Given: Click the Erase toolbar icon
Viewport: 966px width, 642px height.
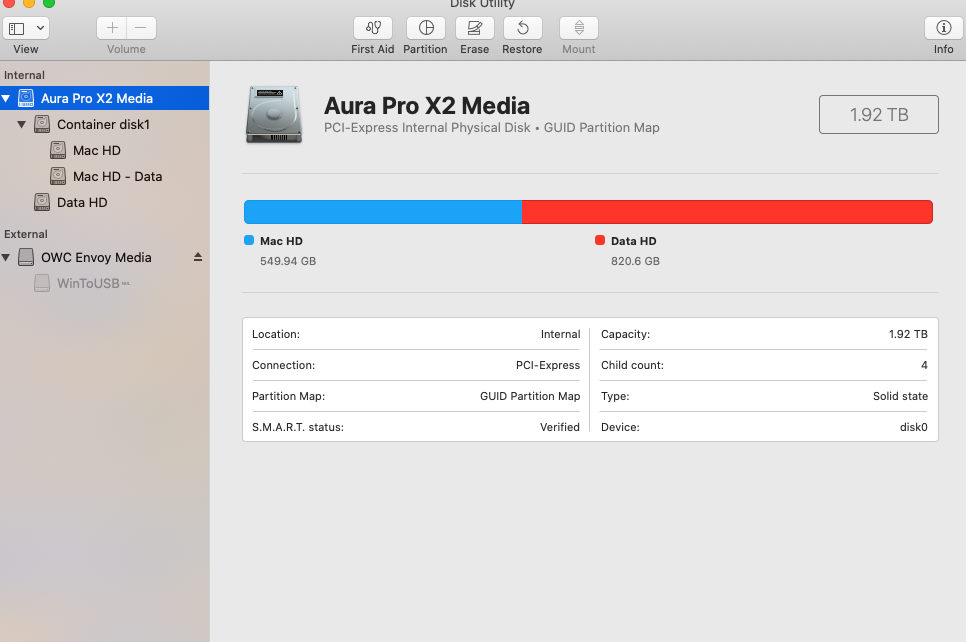Looking at the screenshot, I should coord(474,28).
